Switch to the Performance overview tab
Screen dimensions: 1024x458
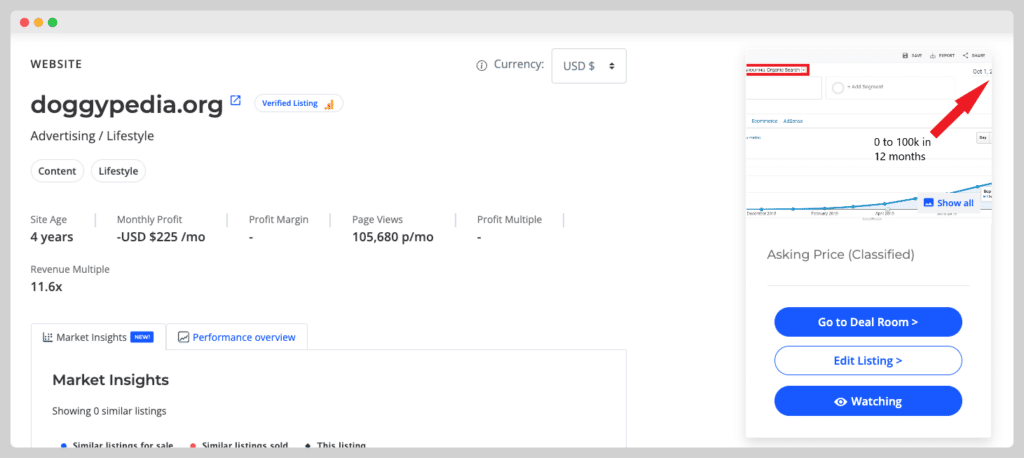[x=236, y=337]
